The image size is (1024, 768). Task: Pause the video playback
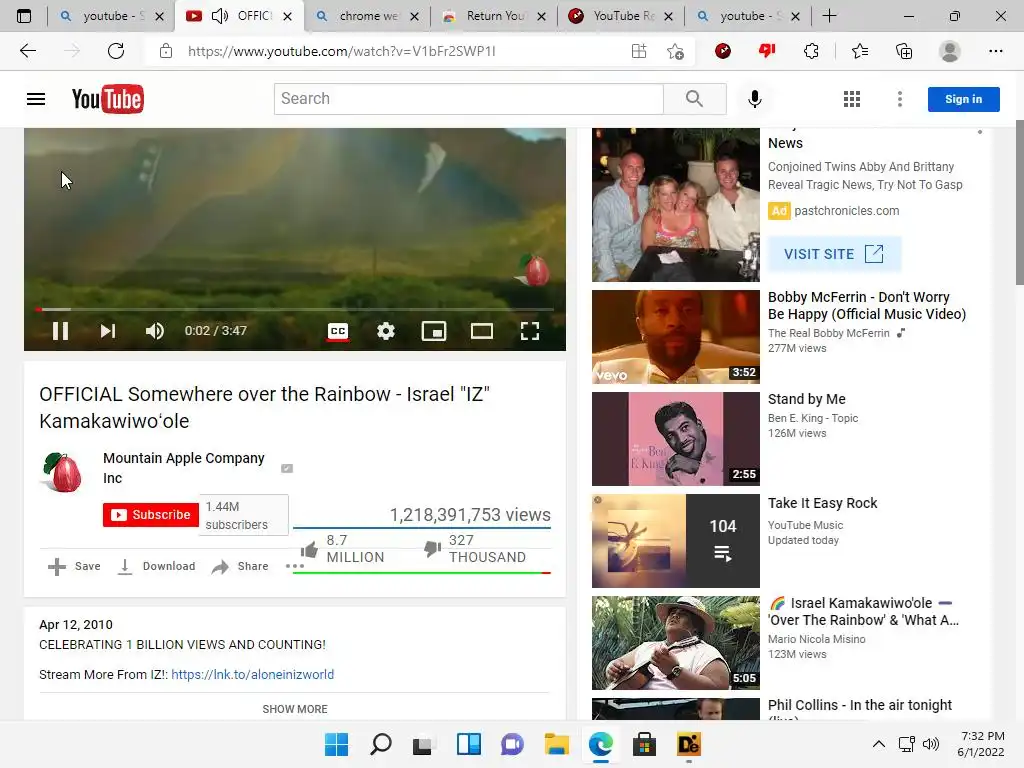point(60,331)
